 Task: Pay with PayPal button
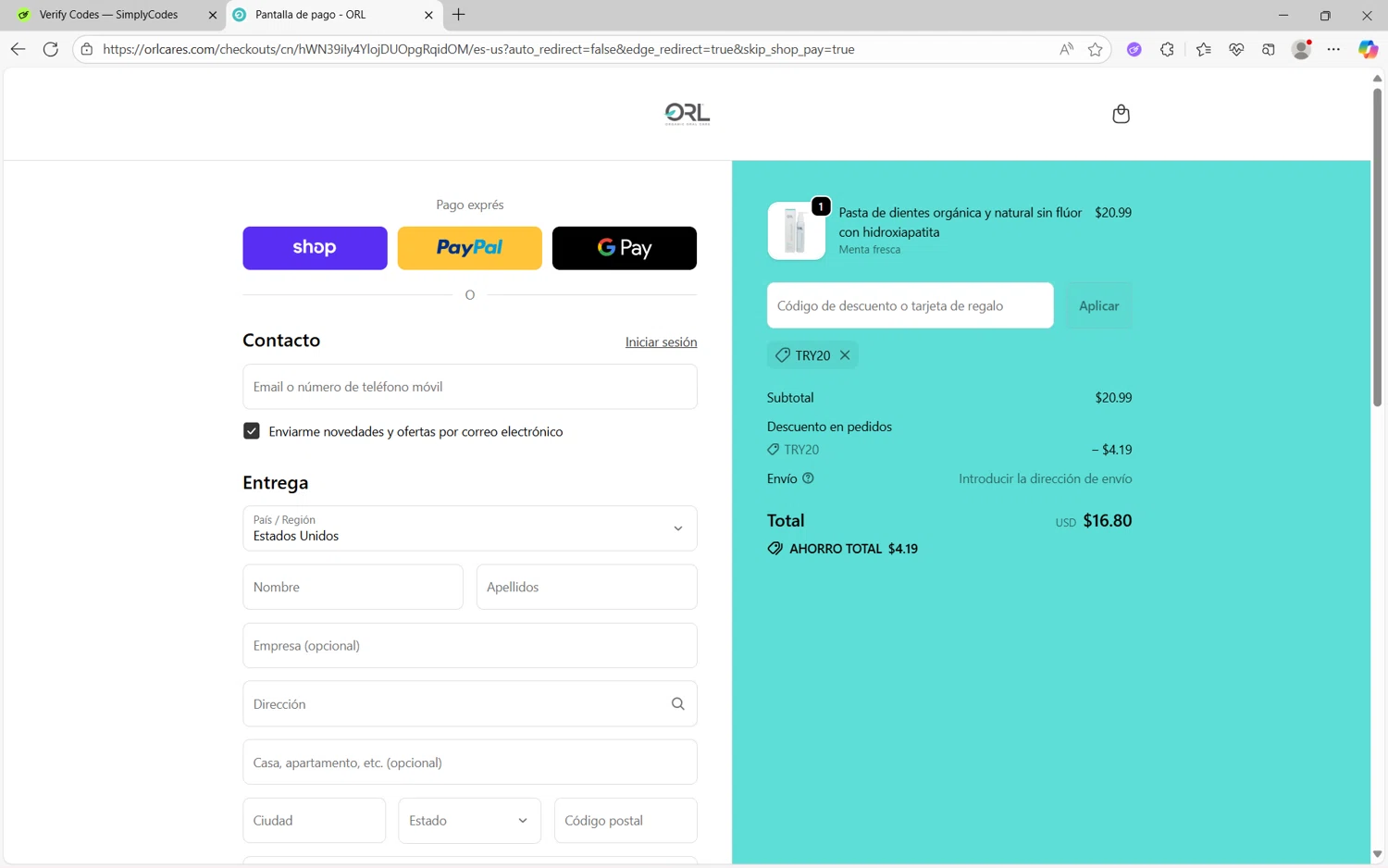(469, 248)
